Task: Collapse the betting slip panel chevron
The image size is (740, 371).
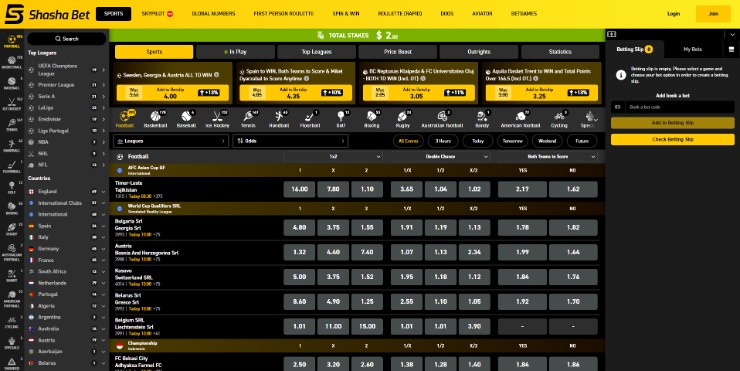Action: click(732, 34)
